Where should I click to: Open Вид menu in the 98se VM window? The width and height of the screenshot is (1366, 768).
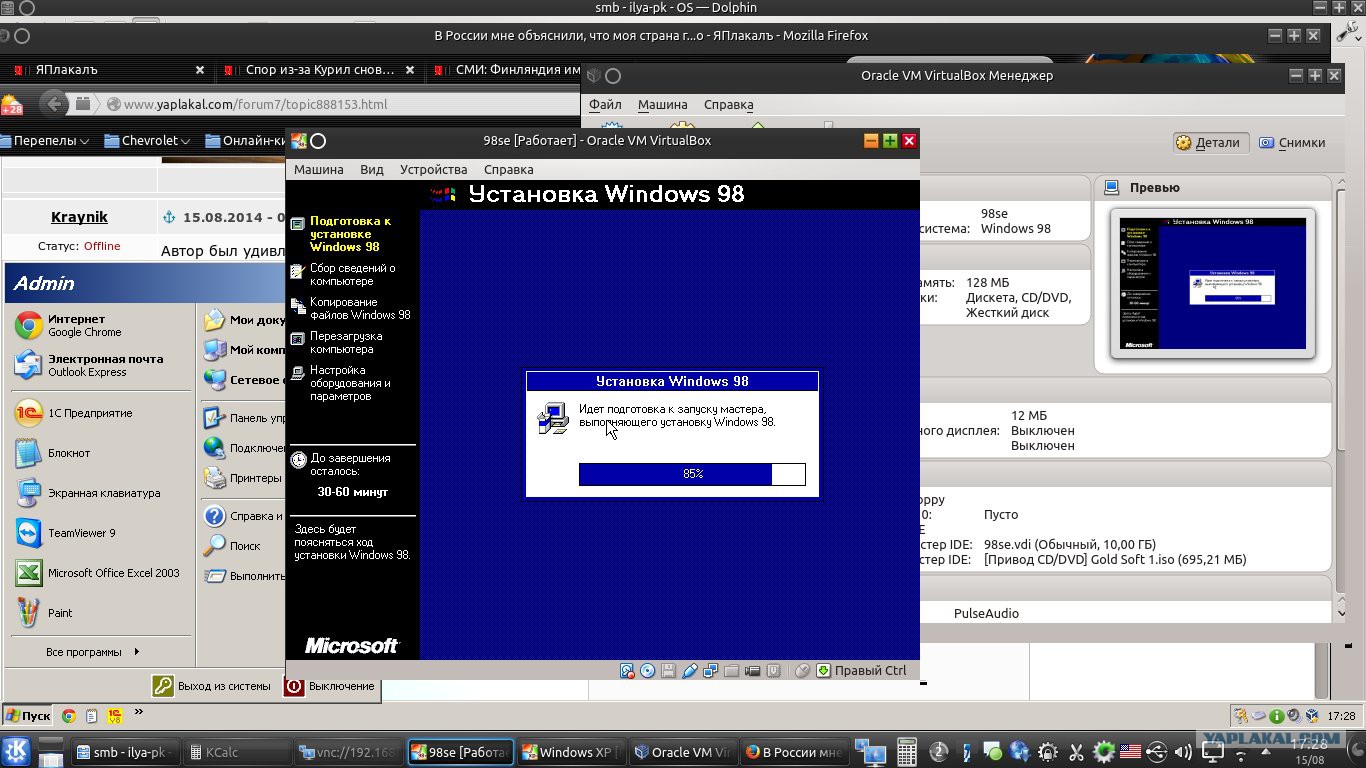coord(372,169)
